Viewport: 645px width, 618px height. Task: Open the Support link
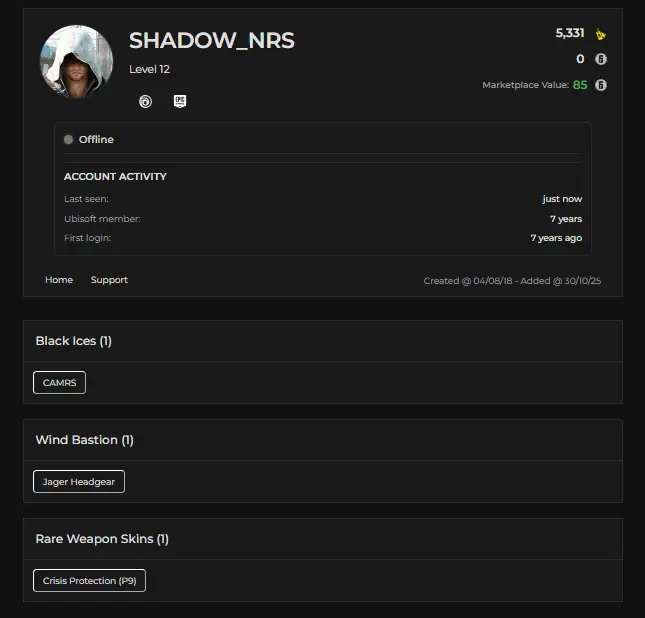[109, 280]
